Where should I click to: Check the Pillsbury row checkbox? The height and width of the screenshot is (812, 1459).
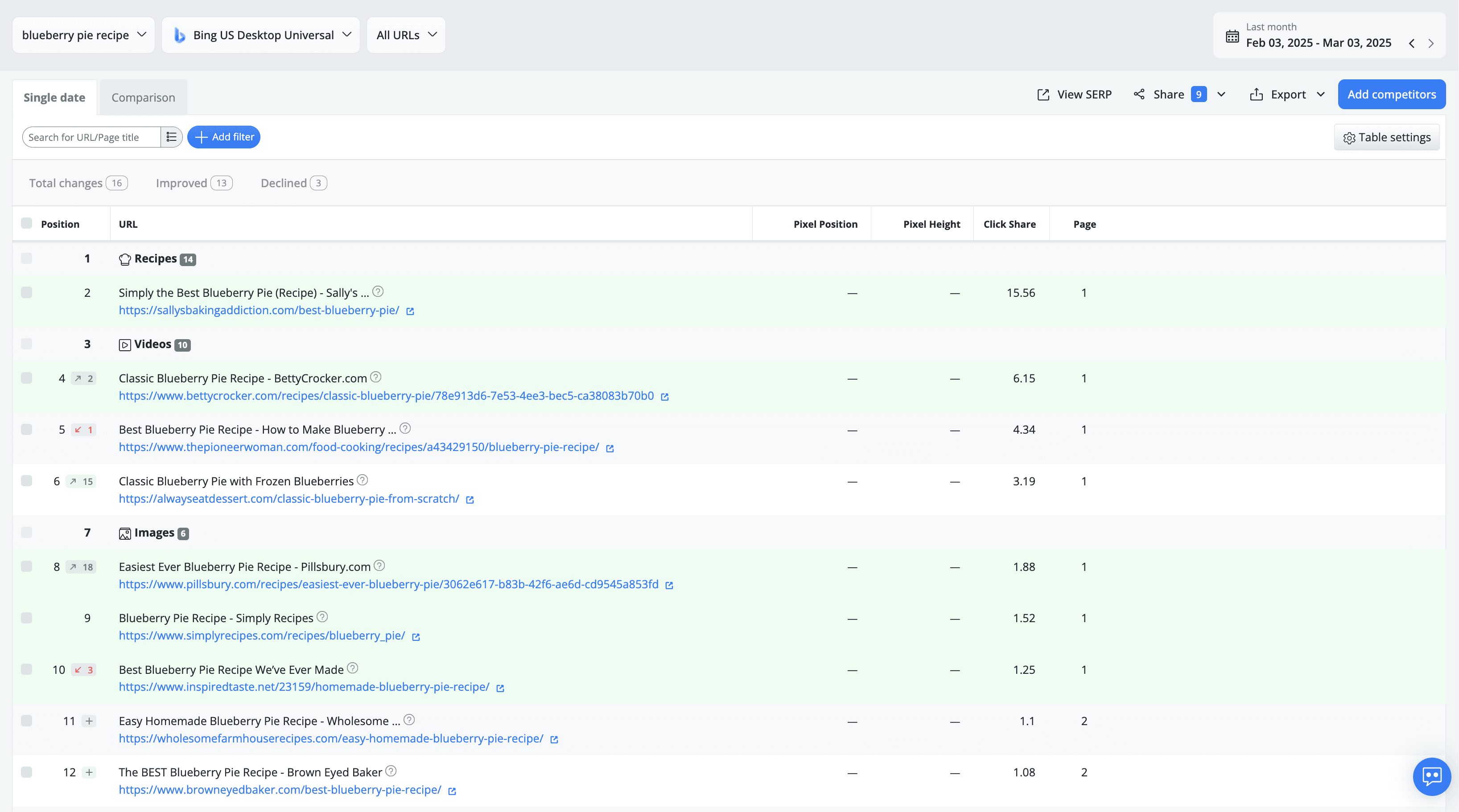(x=27, y=566)
